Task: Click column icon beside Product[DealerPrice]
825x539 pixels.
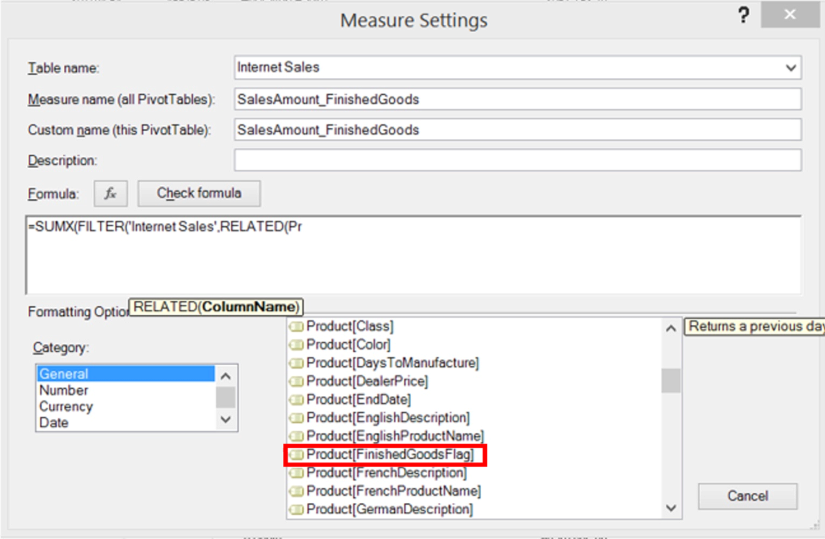Action: (296, 382)
